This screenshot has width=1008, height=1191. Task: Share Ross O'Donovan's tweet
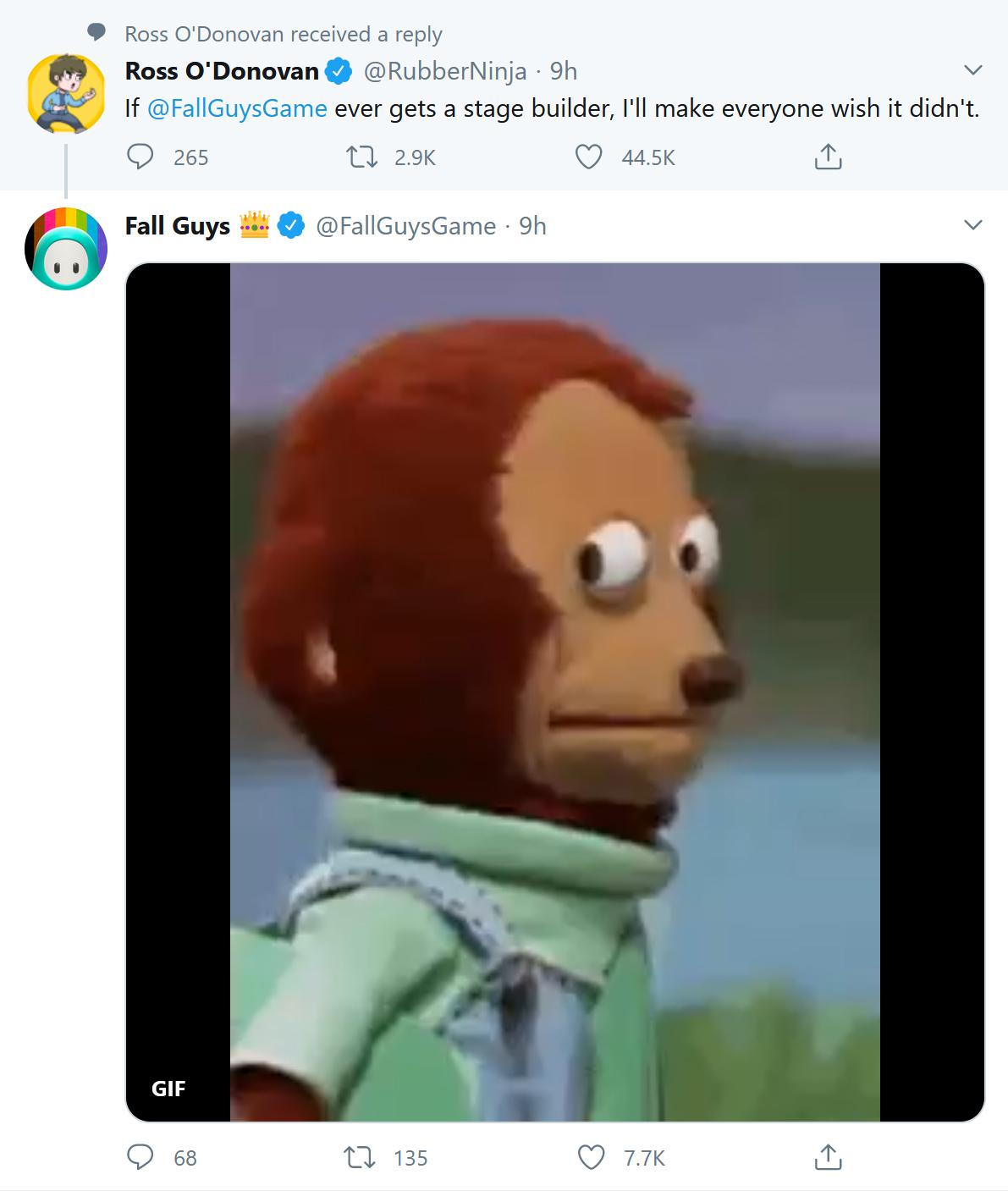(x=827, y=157)
